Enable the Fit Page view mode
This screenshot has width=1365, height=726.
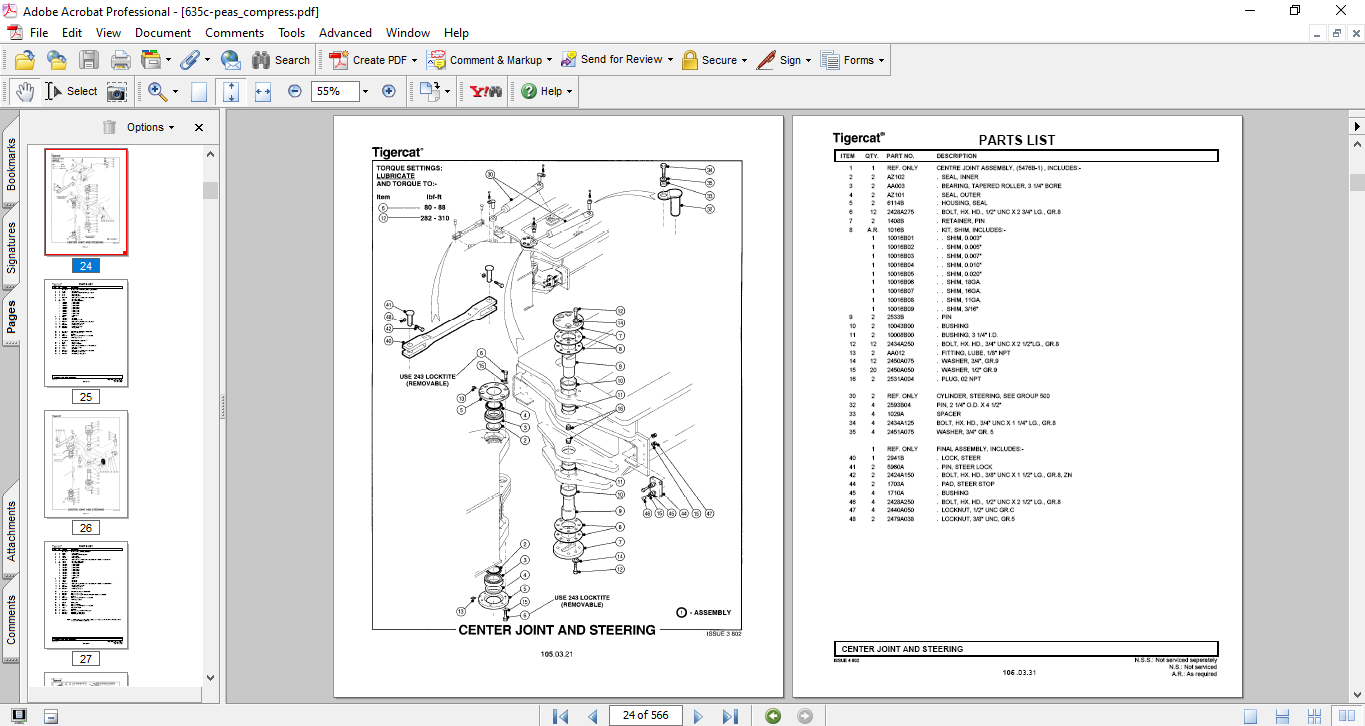point(231,91)
